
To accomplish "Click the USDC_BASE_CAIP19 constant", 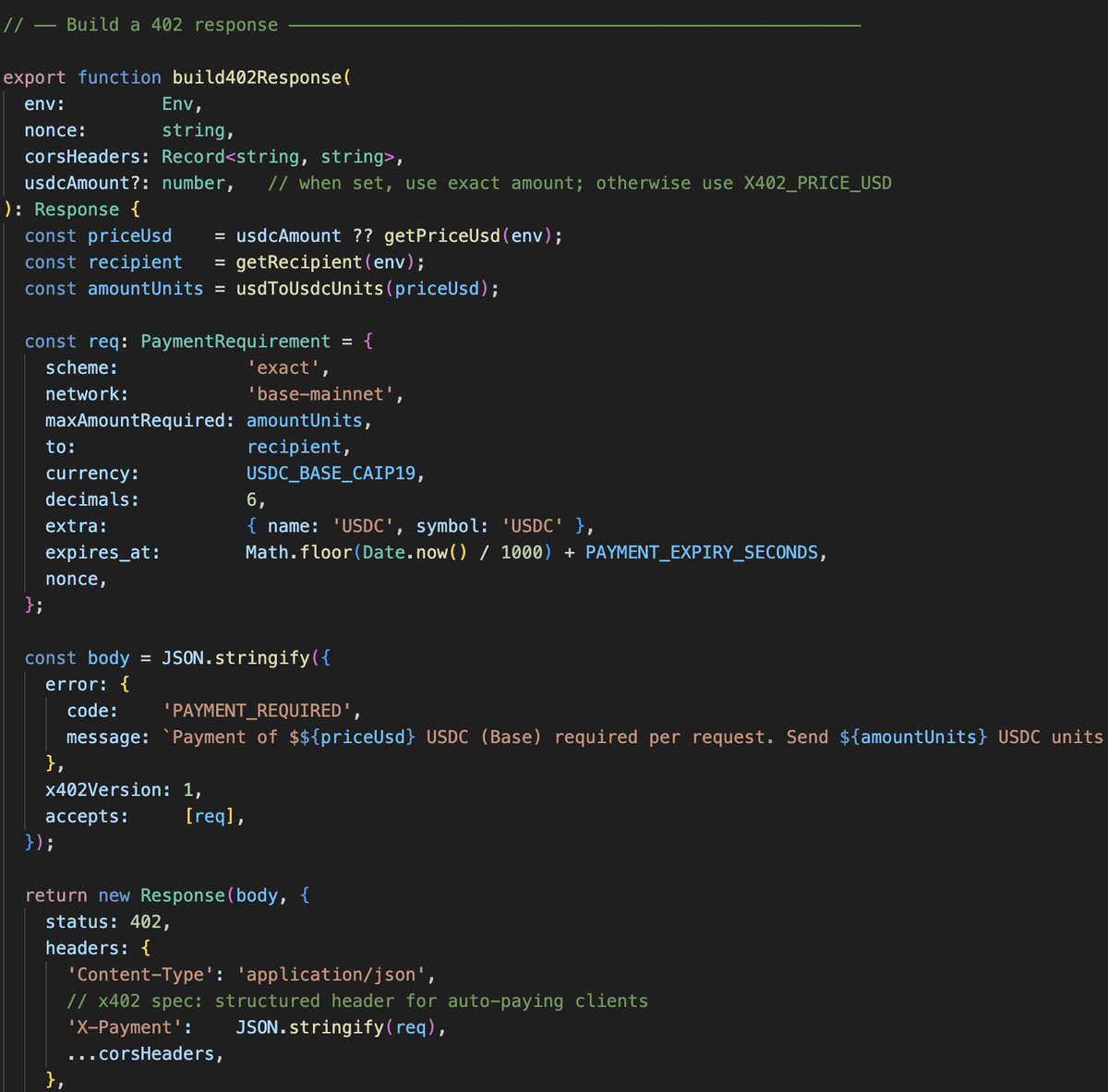I will coord(331,473).
